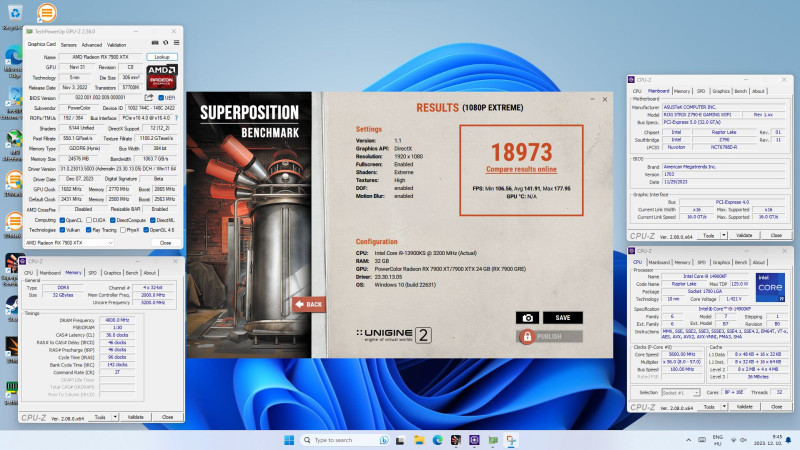Click Close button in GPU-Z
The width and height of the screenshot is (800, 450).
point(165,243)
